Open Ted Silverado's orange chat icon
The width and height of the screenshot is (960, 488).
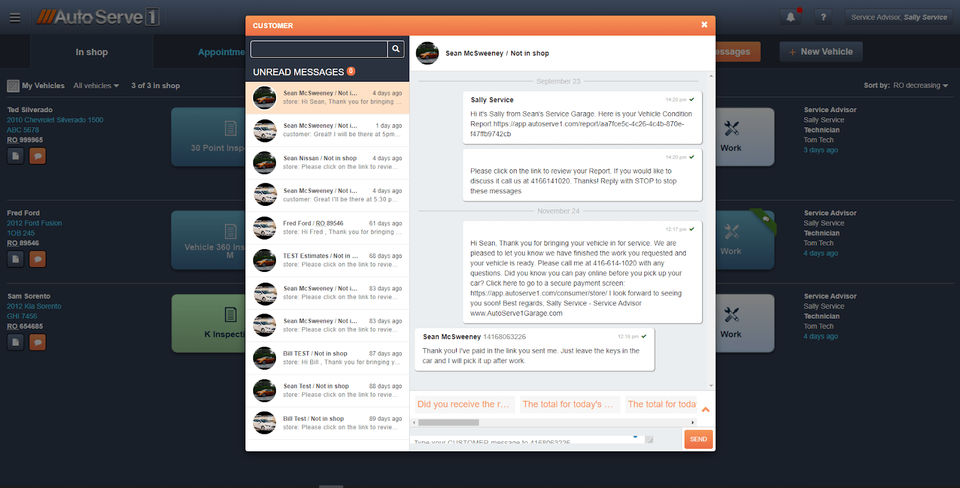point(37,156)
